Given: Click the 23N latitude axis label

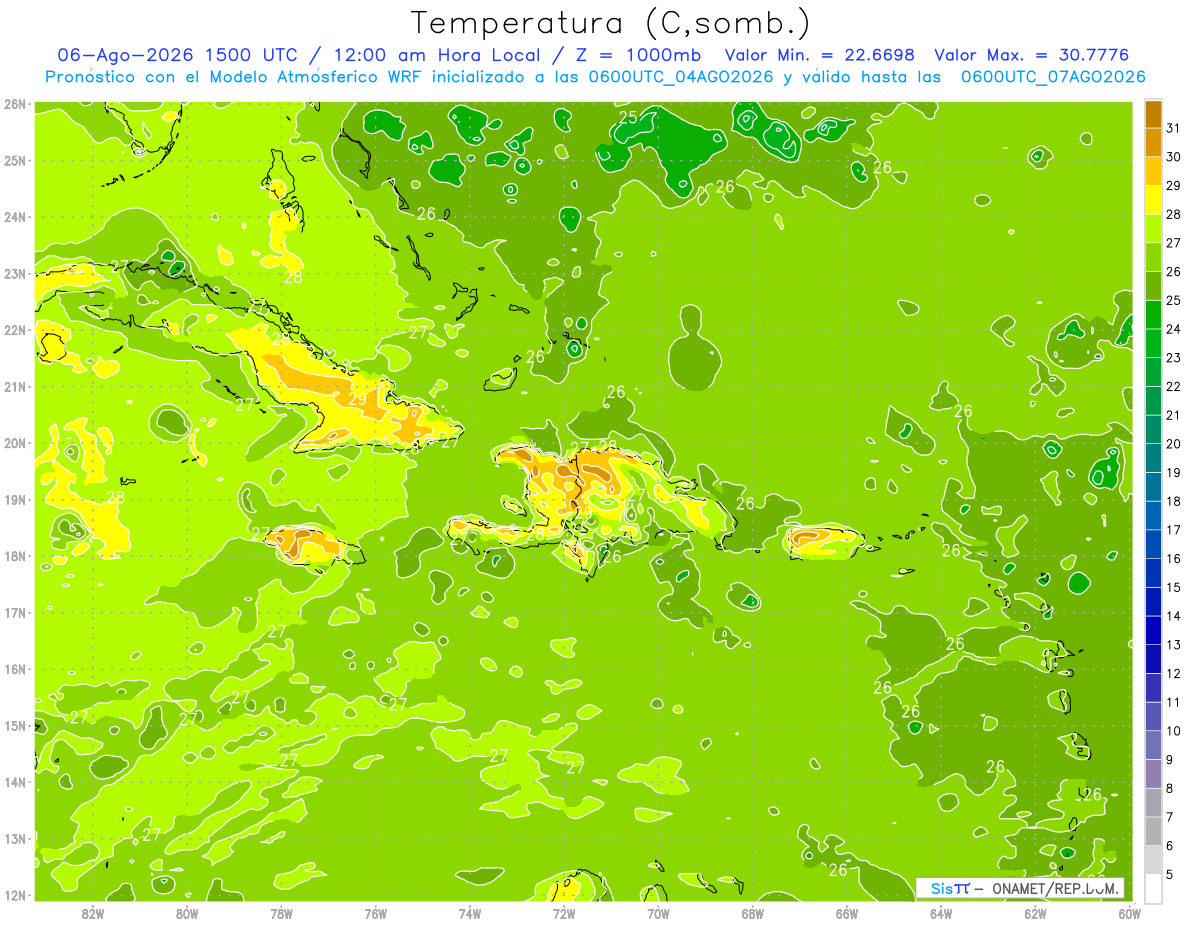Looking at the screenshot, I should pos(15,273).
